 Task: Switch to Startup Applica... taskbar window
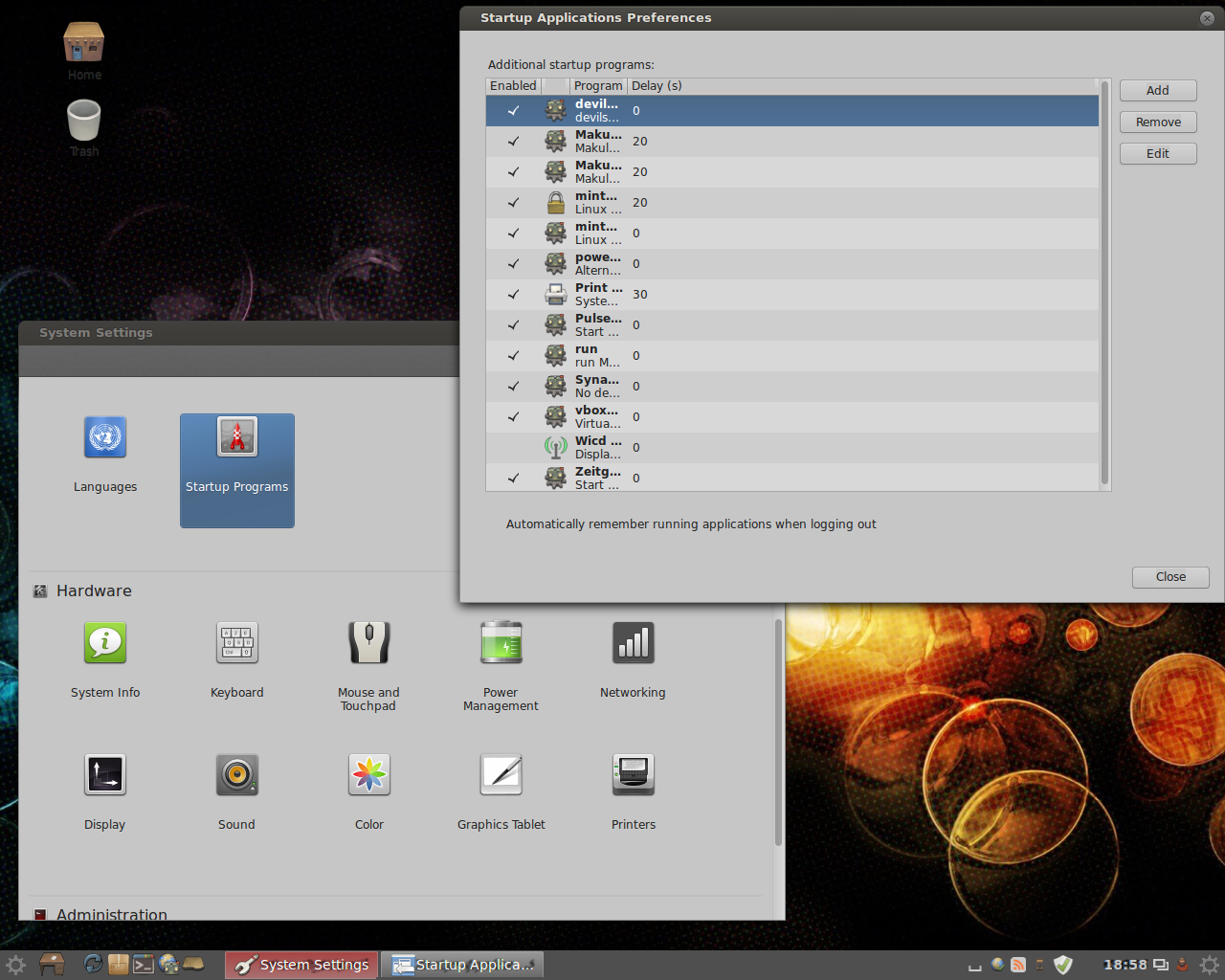[x=462, y=965]
